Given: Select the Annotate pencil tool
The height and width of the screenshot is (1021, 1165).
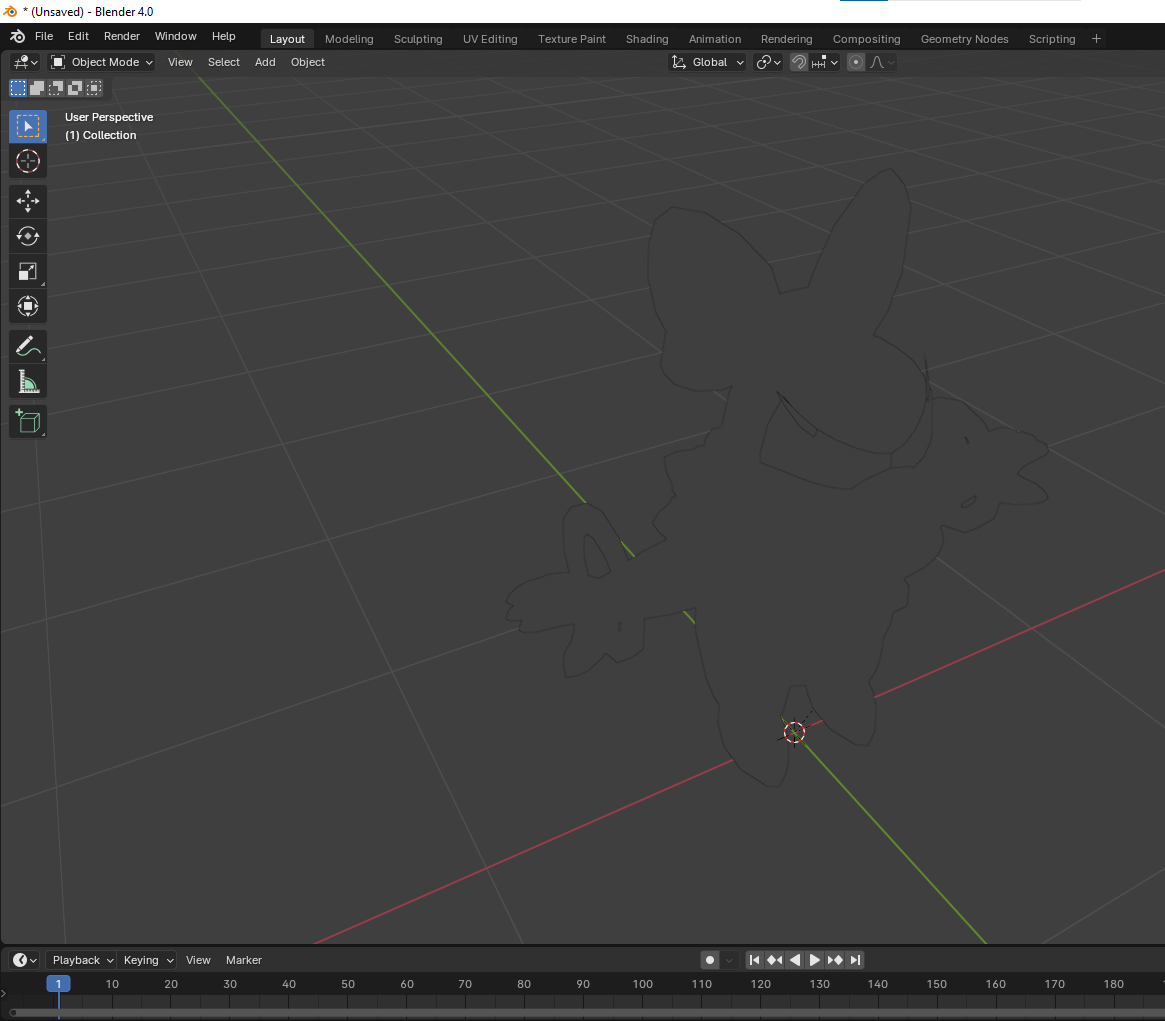Looking at the screenshot, I should tap(28, 347).
